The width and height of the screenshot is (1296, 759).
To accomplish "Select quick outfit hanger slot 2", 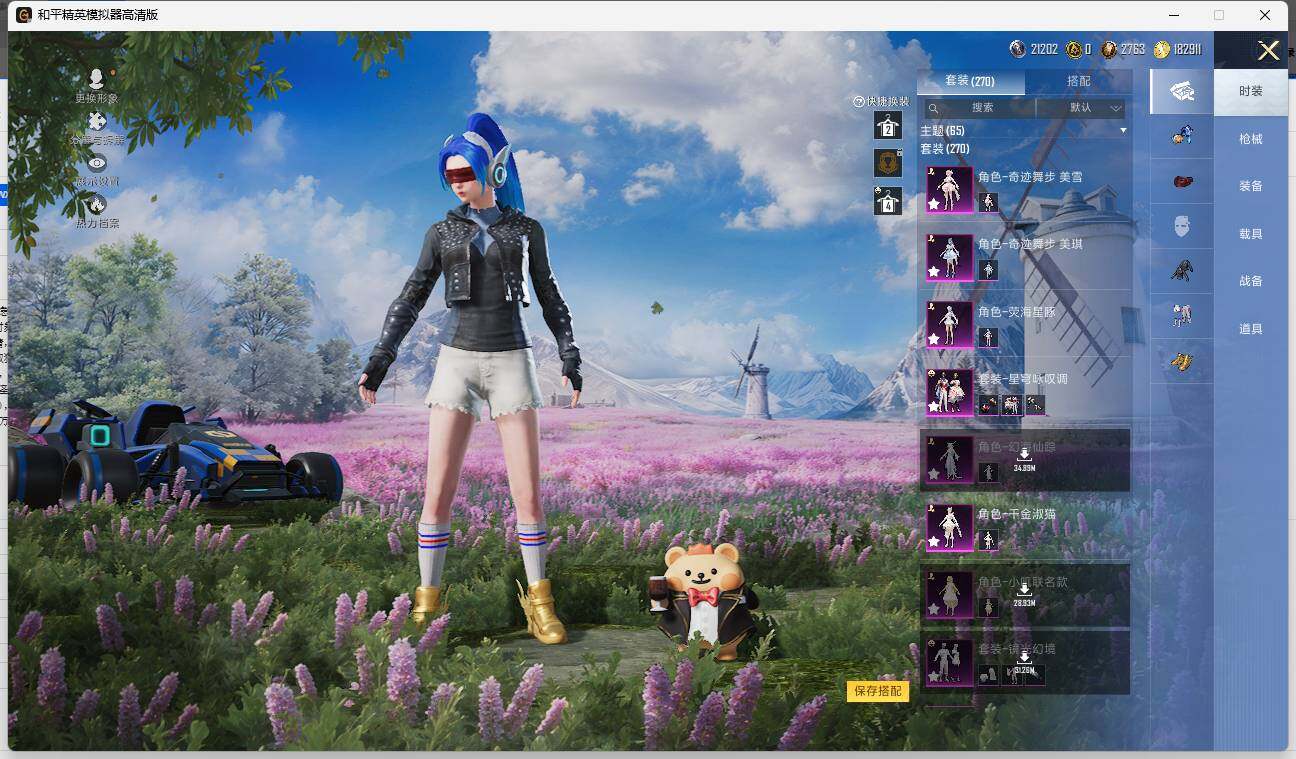I will [888, 125].
